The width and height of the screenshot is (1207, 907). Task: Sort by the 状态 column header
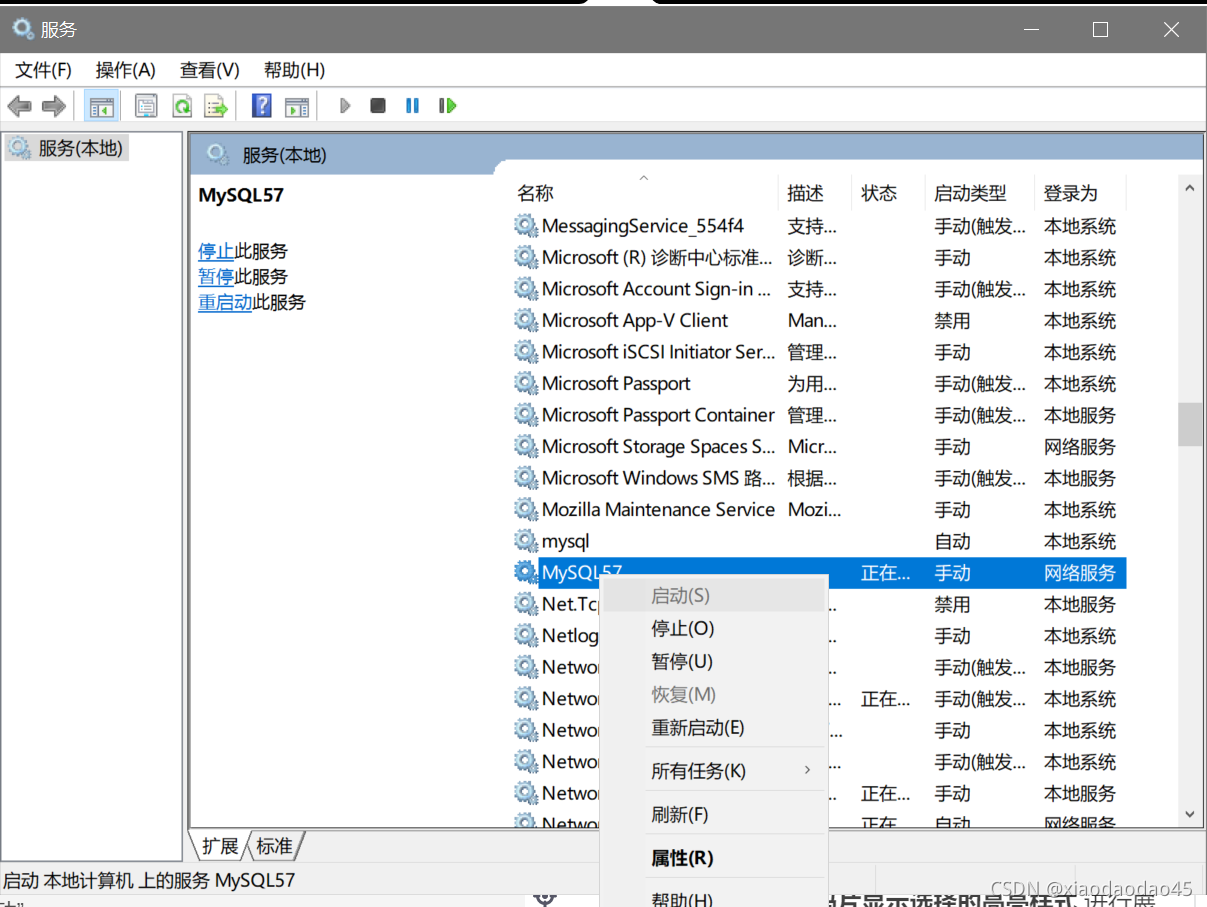pos(888,193)
